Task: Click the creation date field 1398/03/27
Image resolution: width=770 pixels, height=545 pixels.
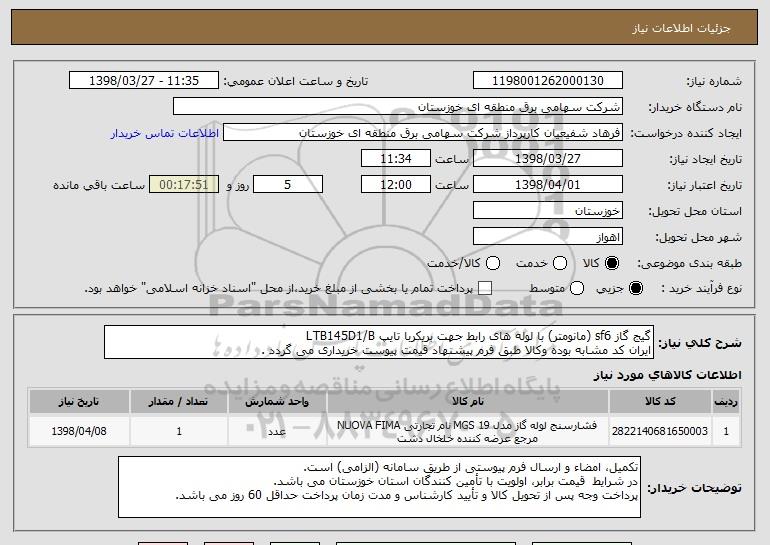Action: [x=548, y=159]
